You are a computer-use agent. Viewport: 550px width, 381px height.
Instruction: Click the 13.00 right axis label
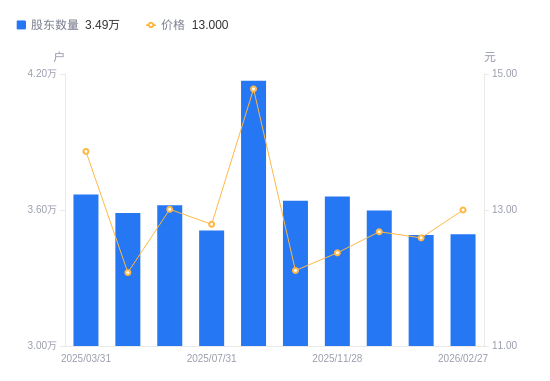[504, 209]
